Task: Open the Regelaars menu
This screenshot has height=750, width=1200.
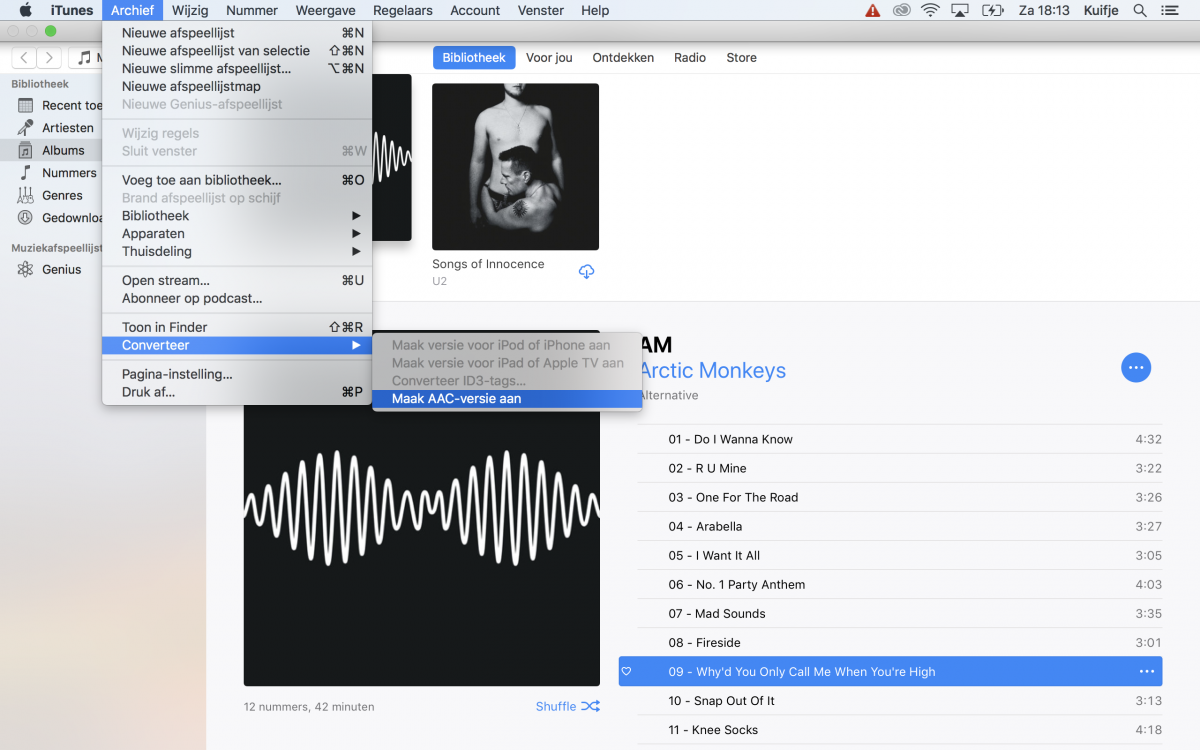Action: point(403,10)
